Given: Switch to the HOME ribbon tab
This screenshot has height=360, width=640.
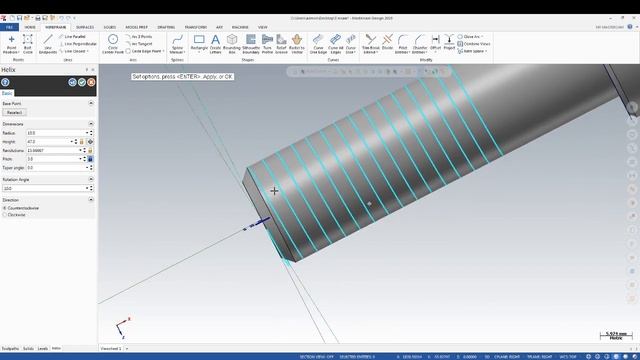Looking at the screenshot, I should pos(30,27).
